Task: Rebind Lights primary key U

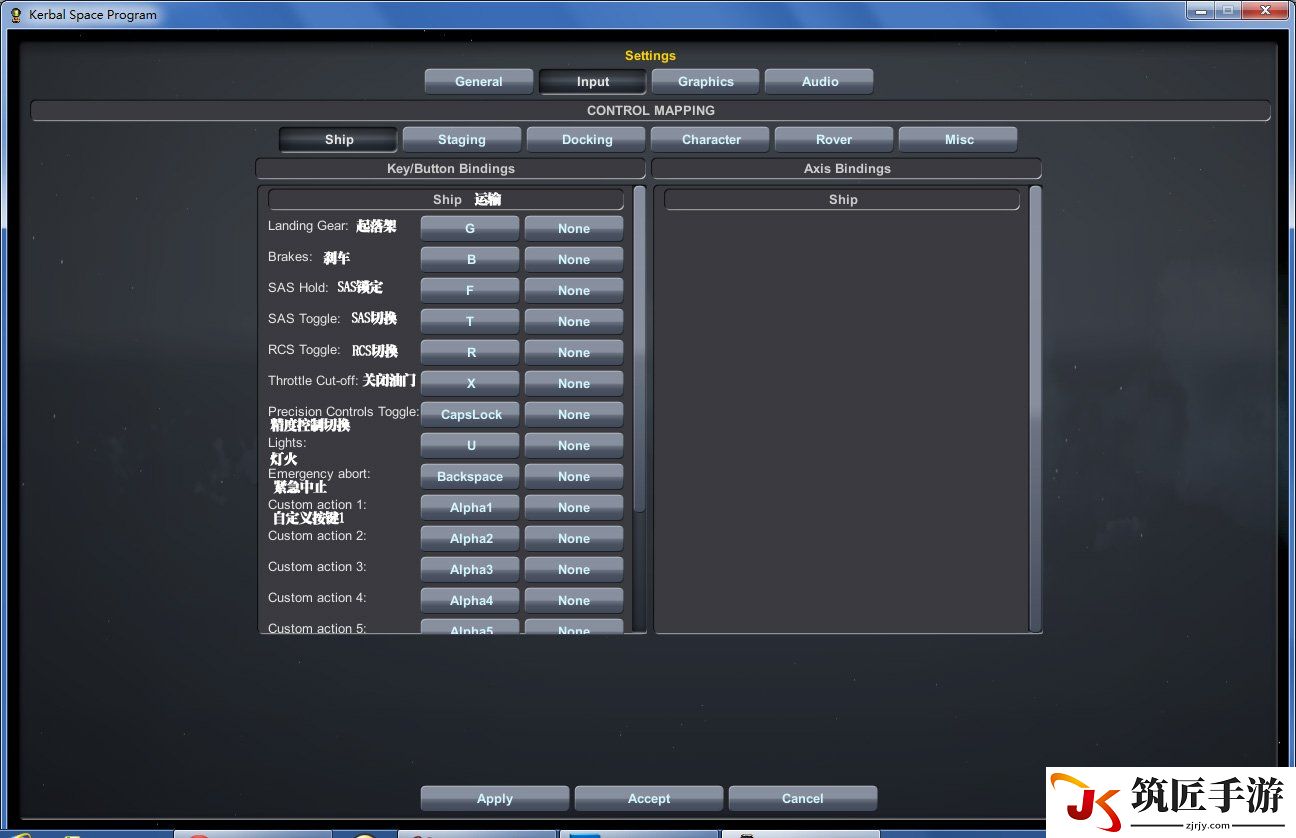Action: [x=470, y=446]
